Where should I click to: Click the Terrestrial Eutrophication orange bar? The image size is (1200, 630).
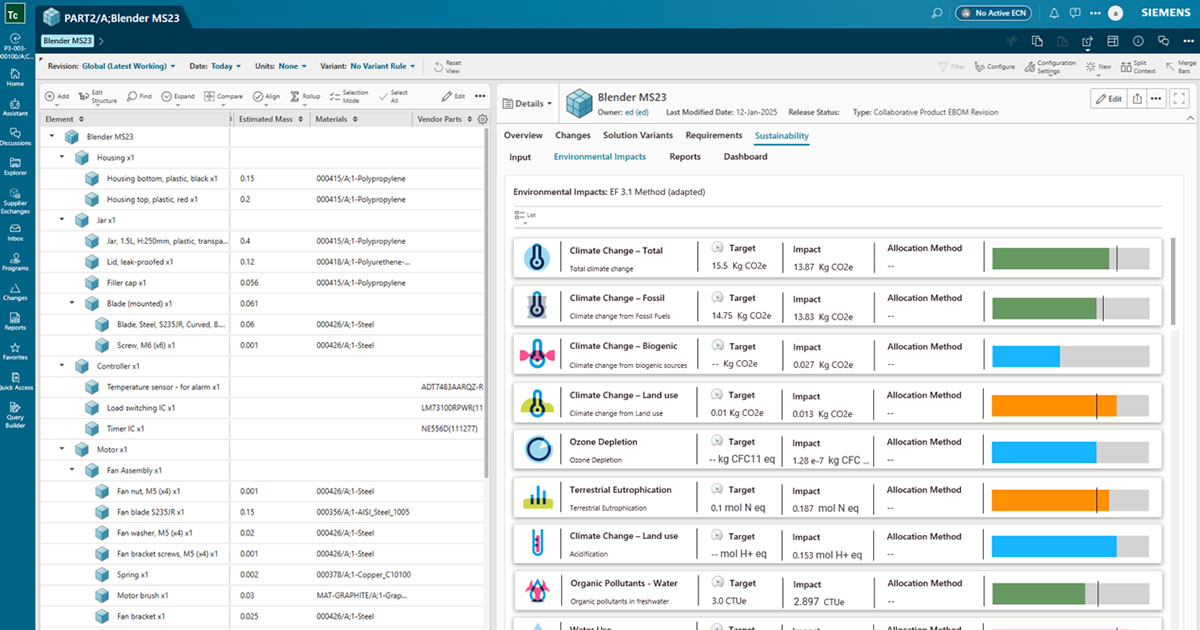click(1051, 500)
